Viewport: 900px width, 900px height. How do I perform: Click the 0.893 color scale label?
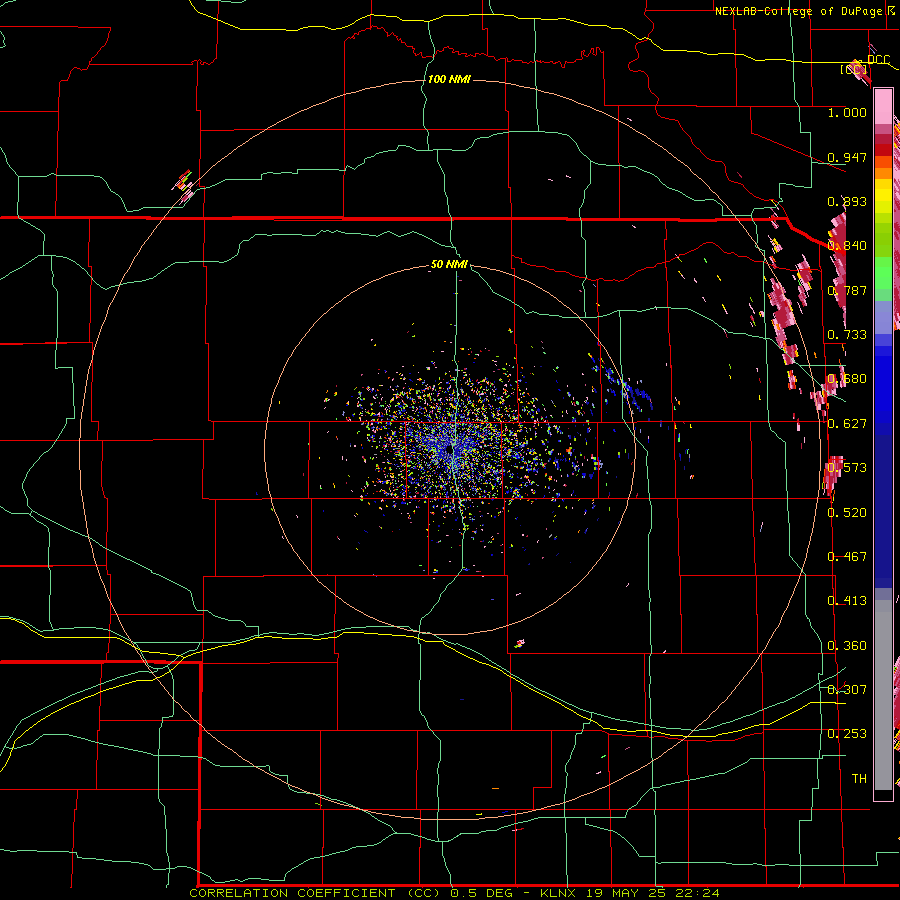tap(847, 201)
